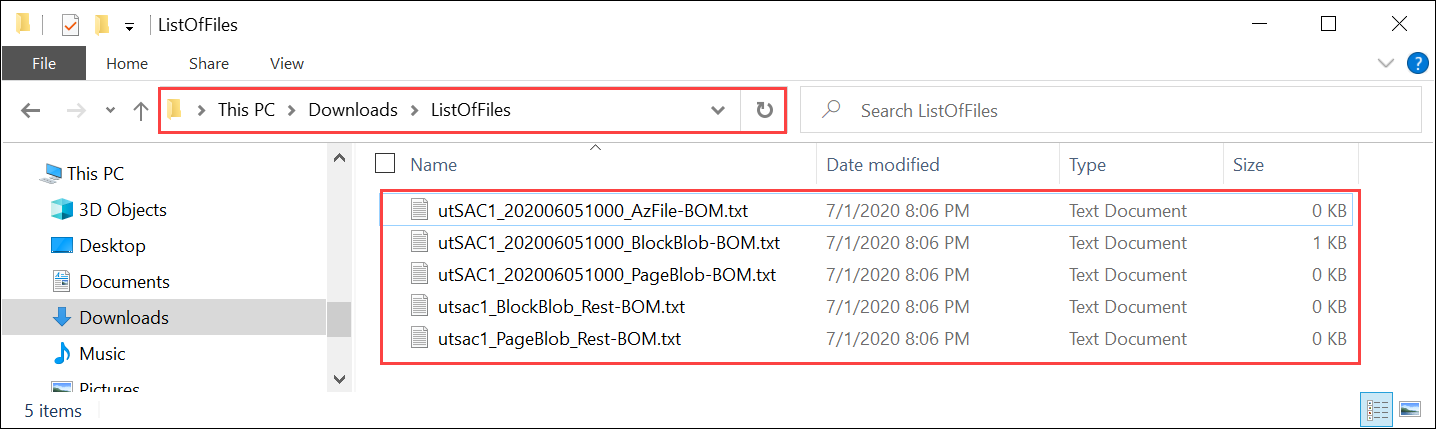Viewport: 1436px width, 429px height.
Task: Open the Recent locations dropdown
Action: point(111,111)
